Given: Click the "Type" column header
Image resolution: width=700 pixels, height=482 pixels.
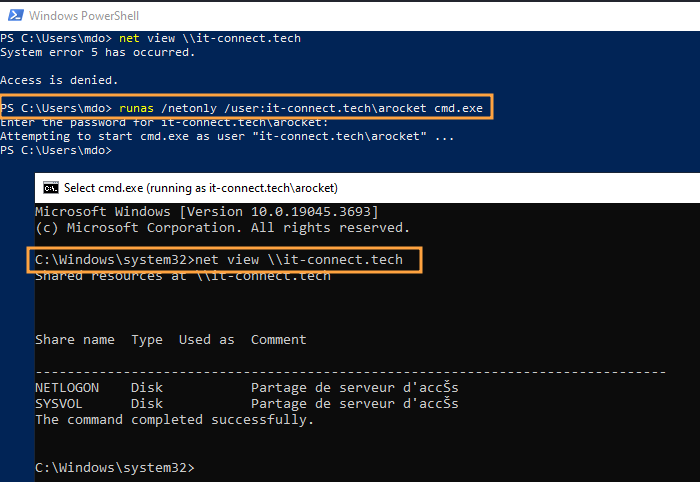Looking at the screenshot, I should tap(147, 340).
